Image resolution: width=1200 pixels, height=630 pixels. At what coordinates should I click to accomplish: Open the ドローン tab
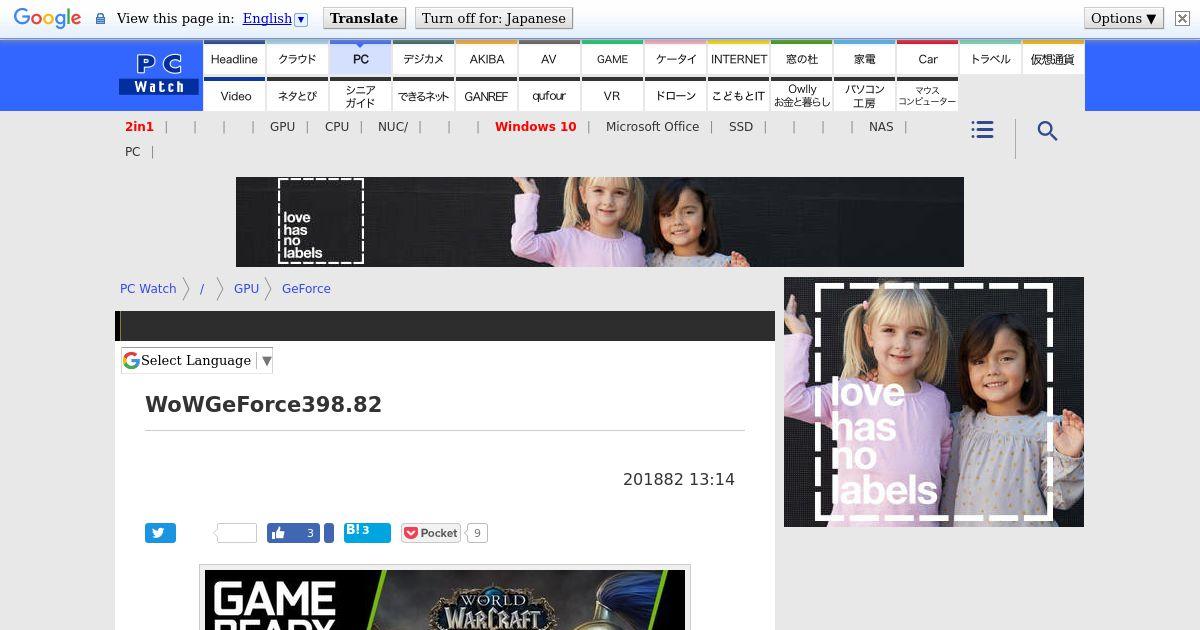click(675, 95)
